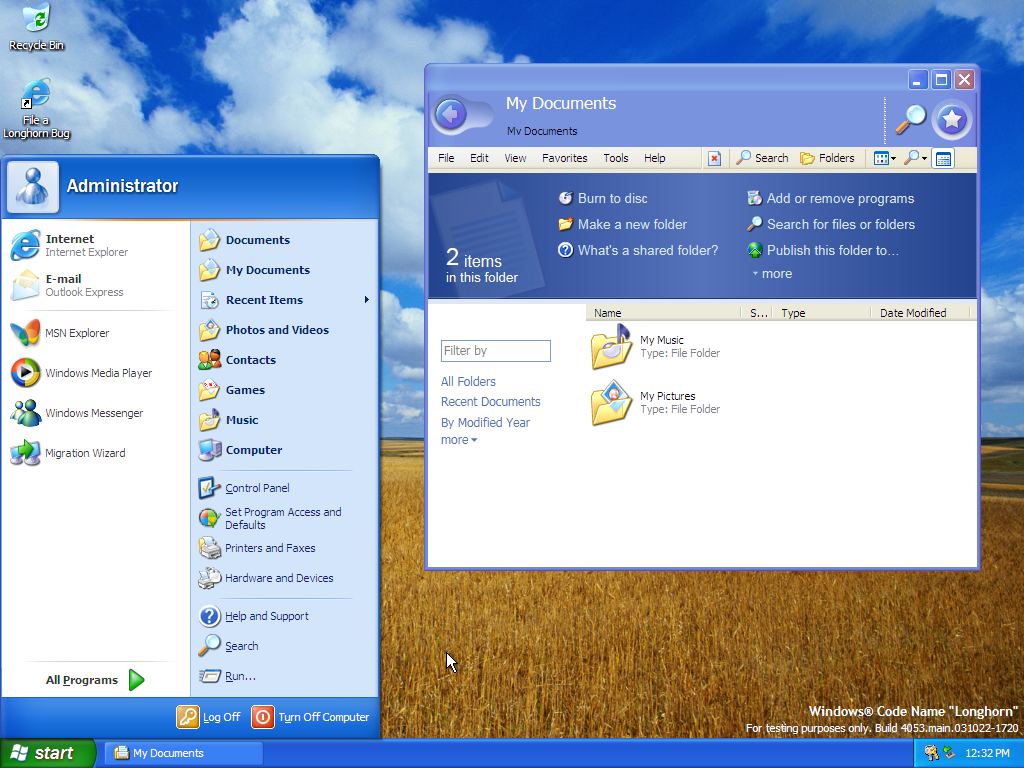
Task: Click the red X delete toolbar icon
Action: point(714,158)
